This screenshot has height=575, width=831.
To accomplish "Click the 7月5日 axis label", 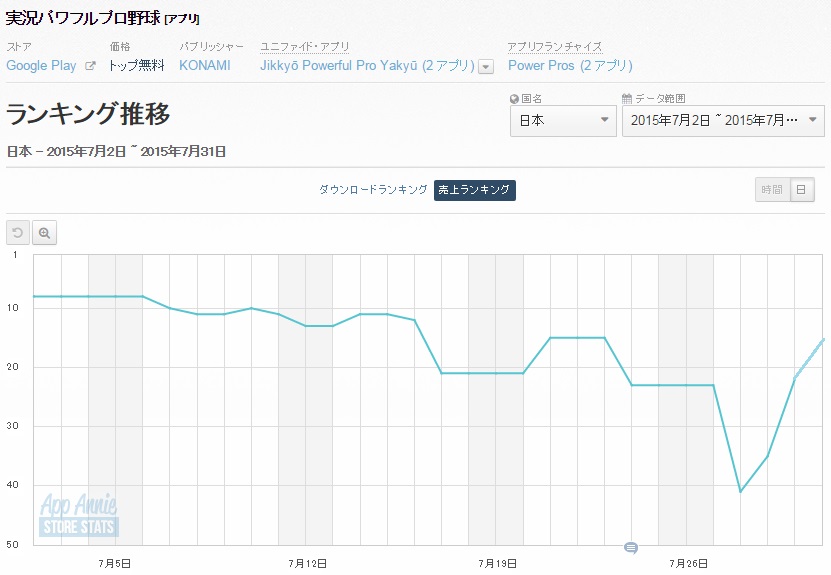I will tap(115, 563).
